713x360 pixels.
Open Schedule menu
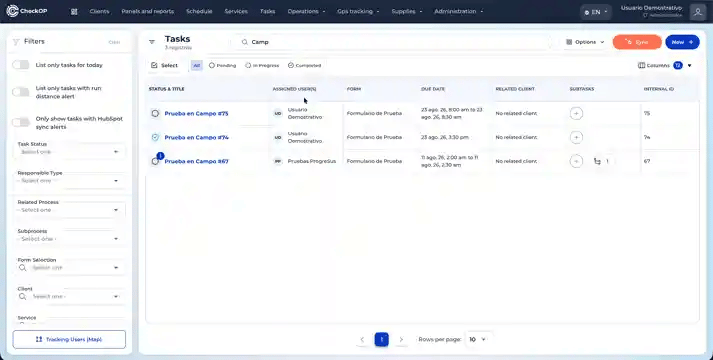[x=199, y=11]
